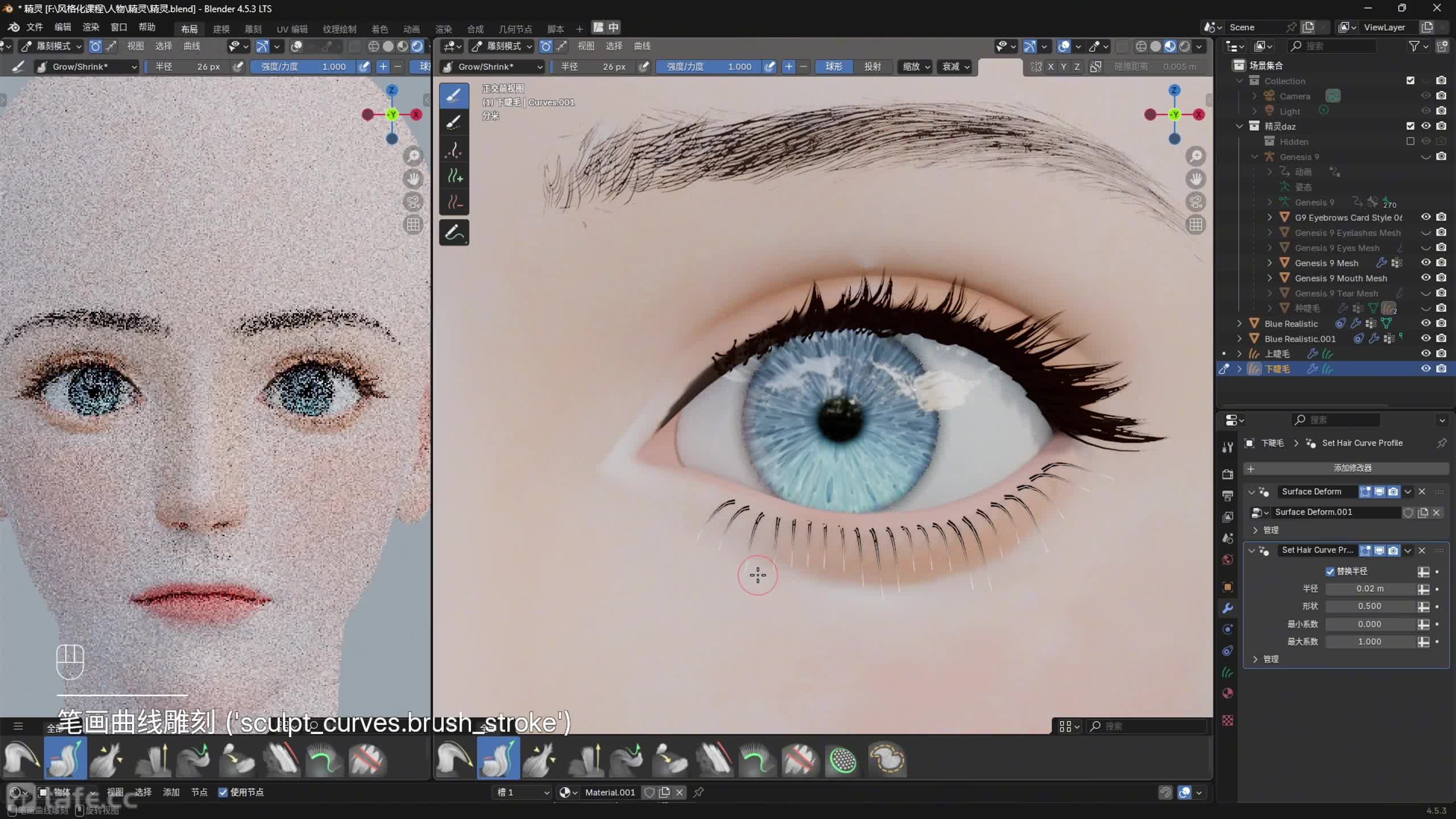Toggle the 使用节点 checkbox
Viewport: 1456px width, 819px height.
223,792
